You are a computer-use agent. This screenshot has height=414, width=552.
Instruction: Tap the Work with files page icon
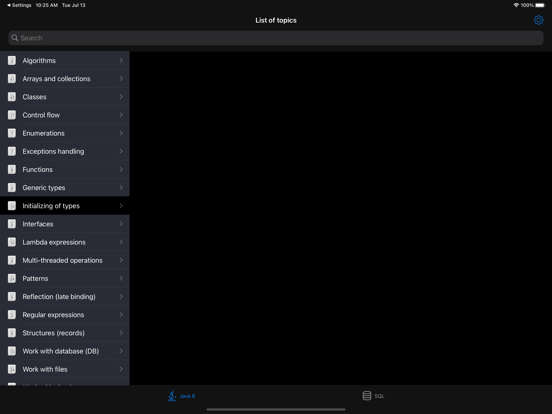[x=12, y=369]
